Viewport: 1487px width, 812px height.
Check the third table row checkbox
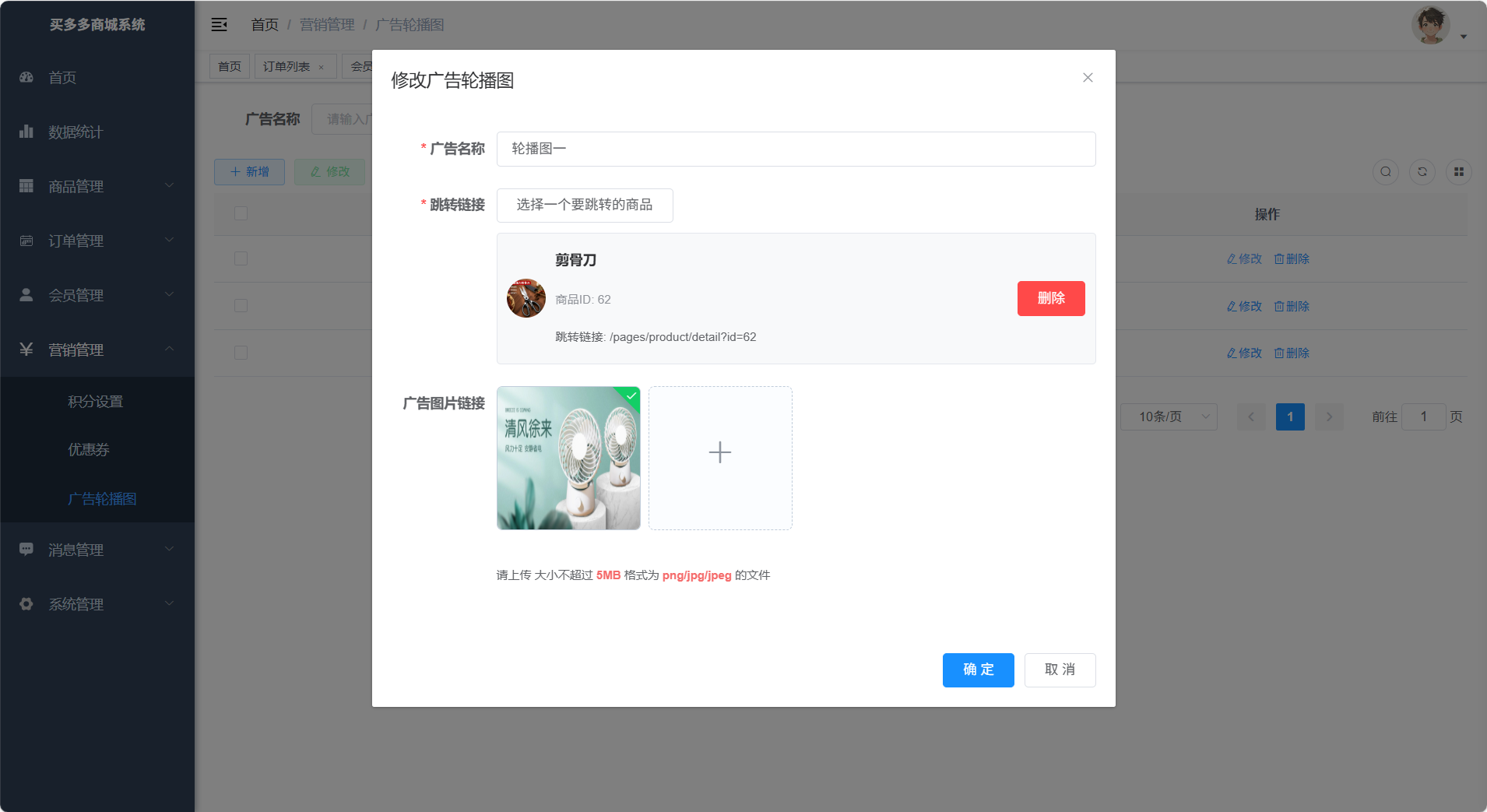pyautogui.click(x=241, y=353)
